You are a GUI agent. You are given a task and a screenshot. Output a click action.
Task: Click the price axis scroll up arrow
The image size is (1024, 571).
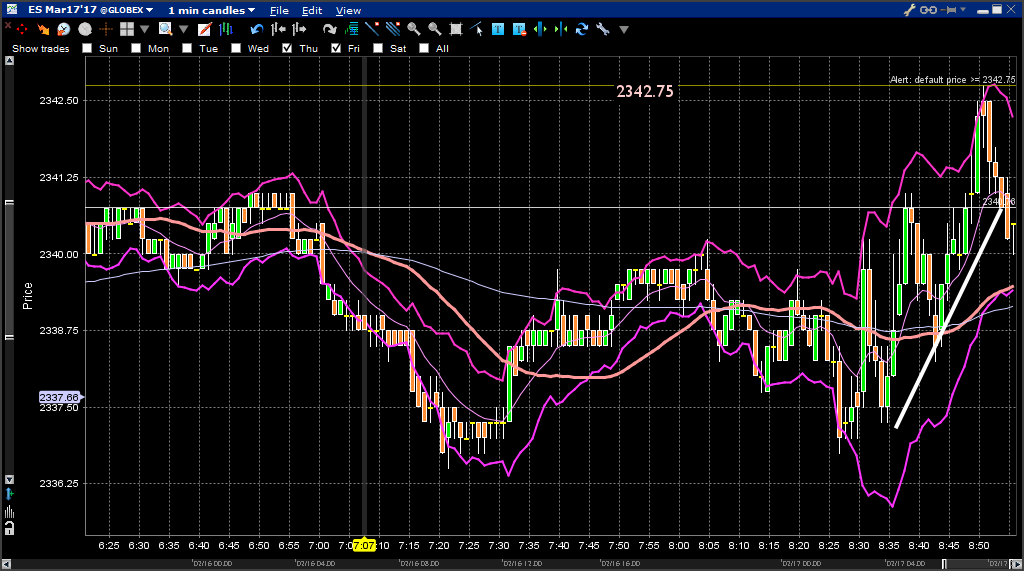point(9,61)
